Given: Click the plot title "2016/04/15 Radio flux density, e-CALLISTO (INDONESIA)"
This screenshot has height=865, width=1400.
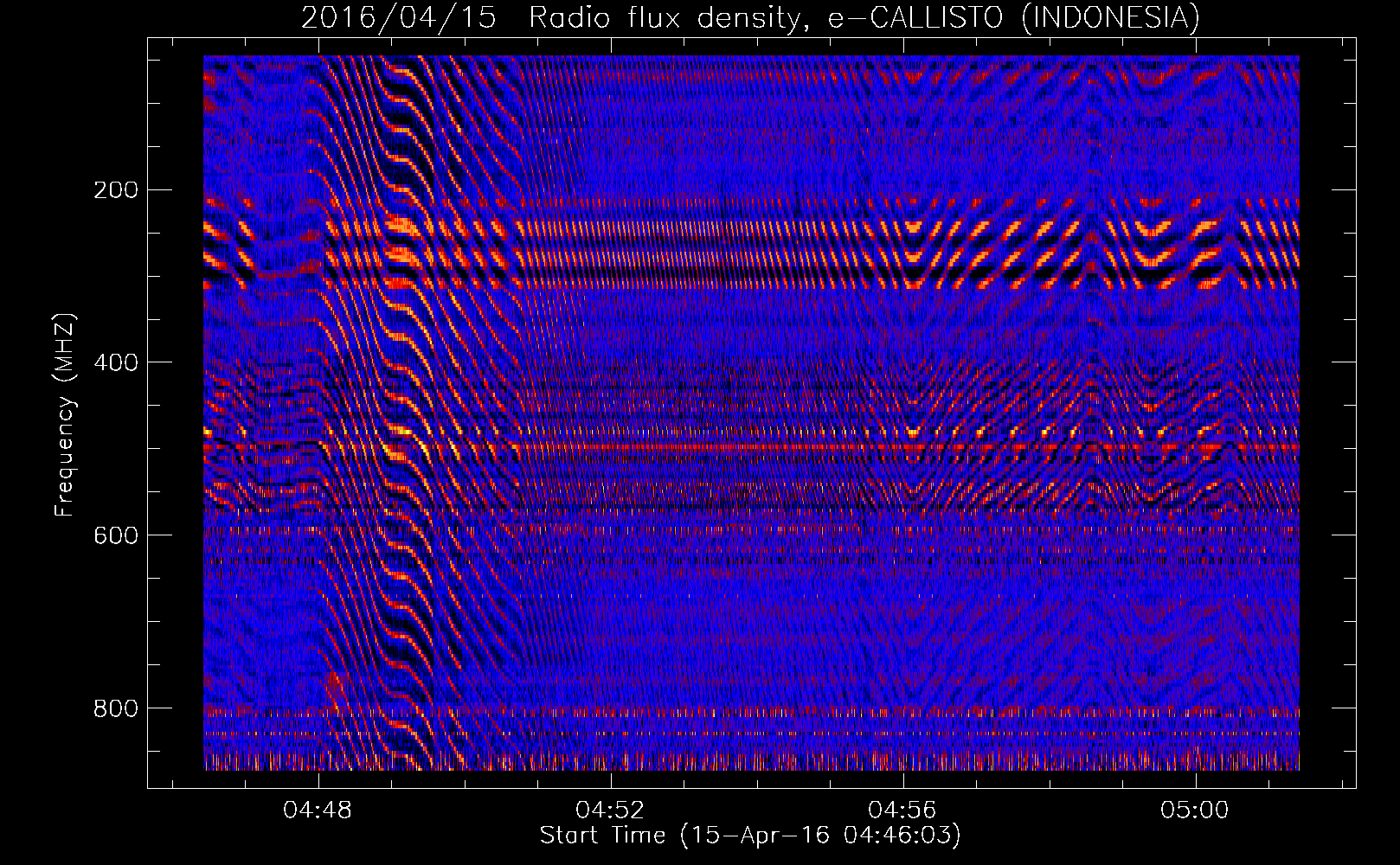Looking at the screenshot, I should click(750, 17).
